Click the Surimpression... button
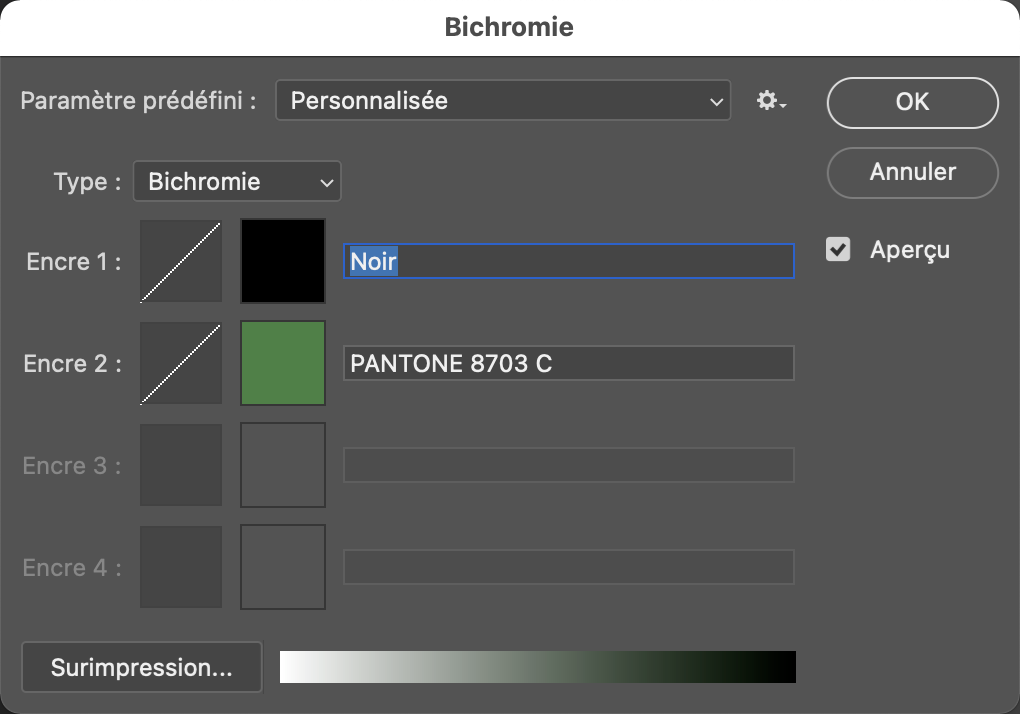This screenshot has width=1020, height=714. (x=141, y=667)
